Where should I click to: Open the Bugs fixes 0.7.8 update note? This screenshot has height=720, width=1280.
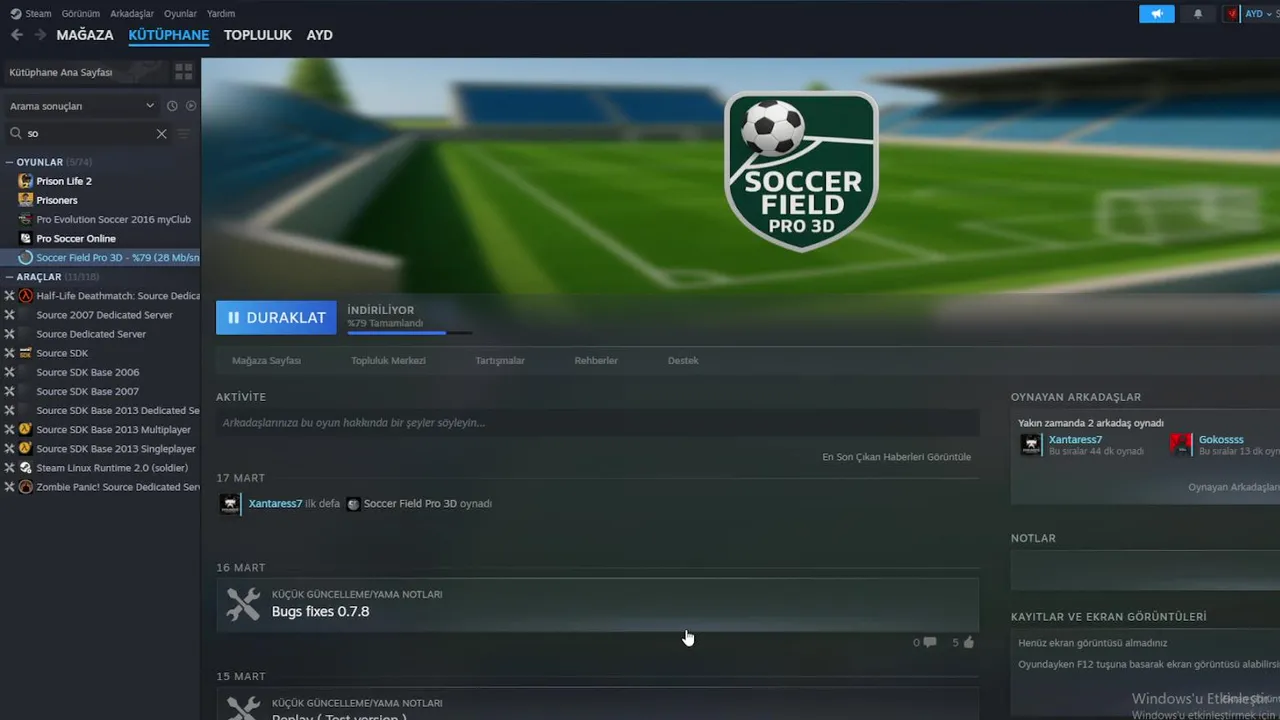597,604
